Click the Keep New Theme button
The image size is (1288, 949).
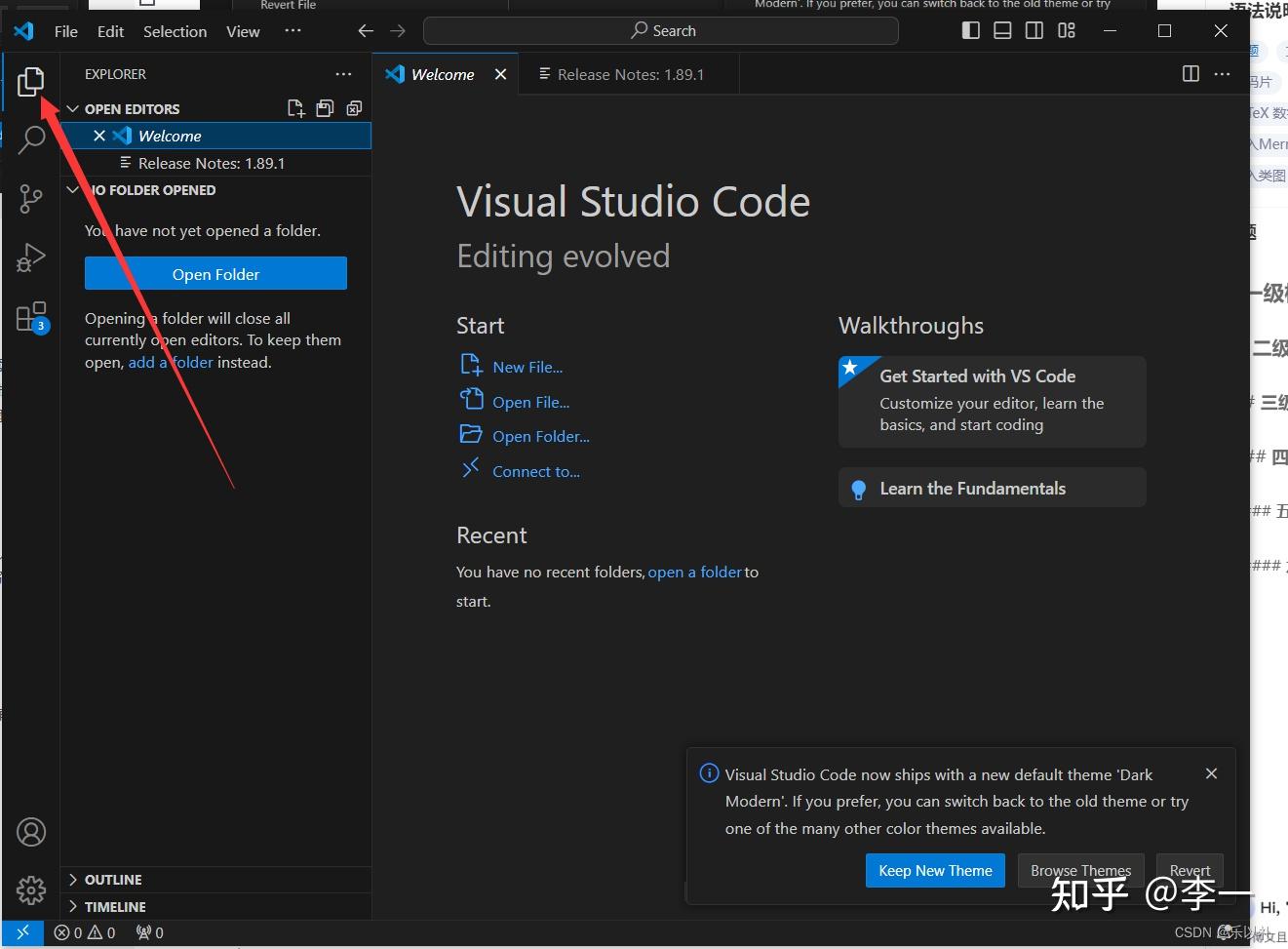[x=935, y=870]
